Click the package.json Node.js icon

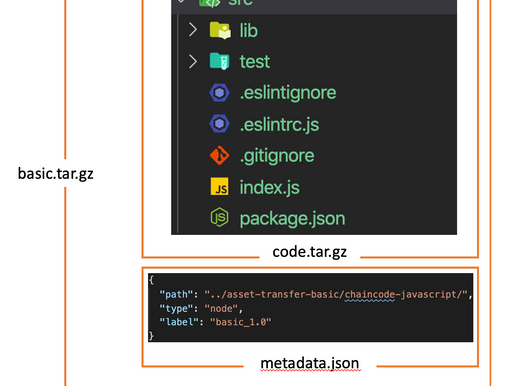219,217
